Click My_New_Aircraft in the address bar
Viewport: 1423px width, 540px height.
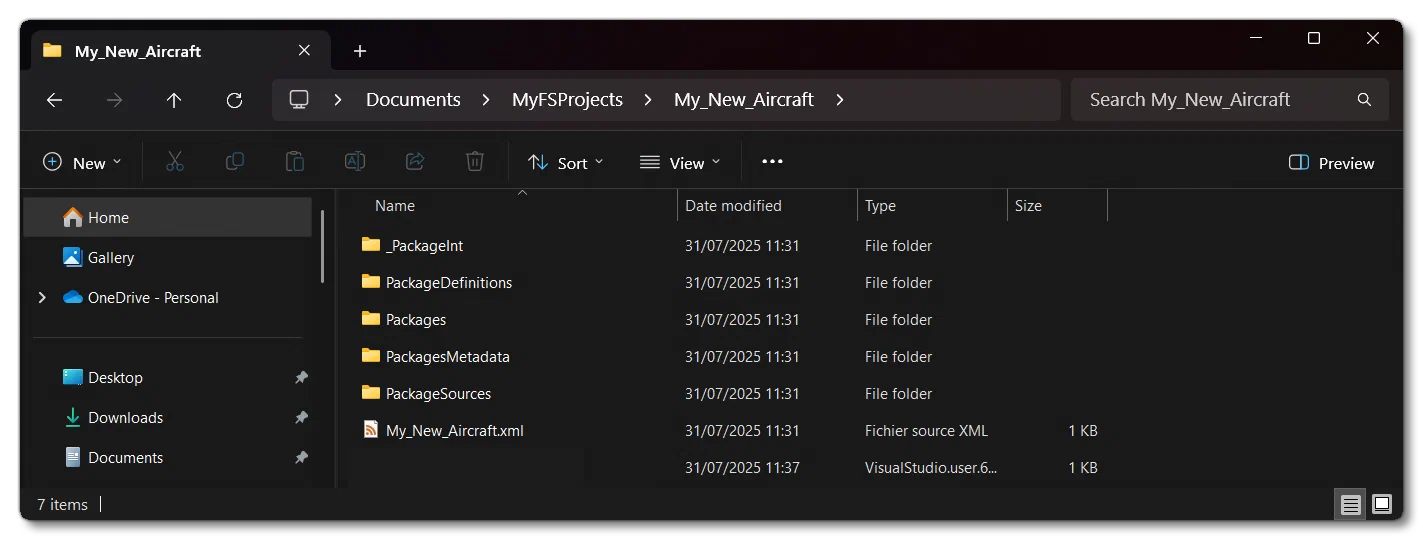point(744,100)
